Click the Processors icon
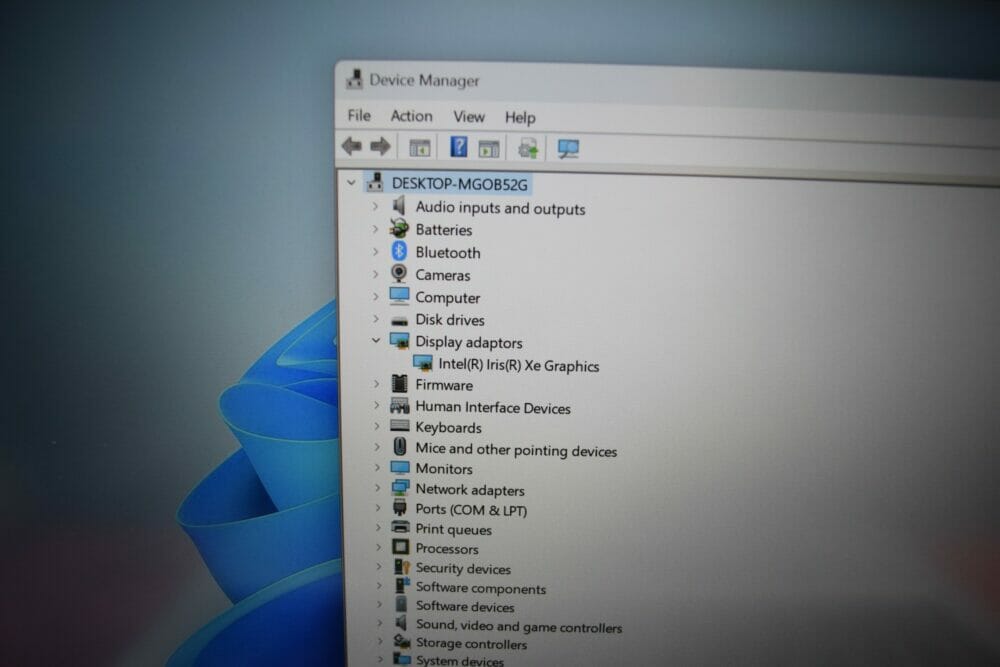The width and height of the screenshot is (1000, 667). tap(401, 547)
